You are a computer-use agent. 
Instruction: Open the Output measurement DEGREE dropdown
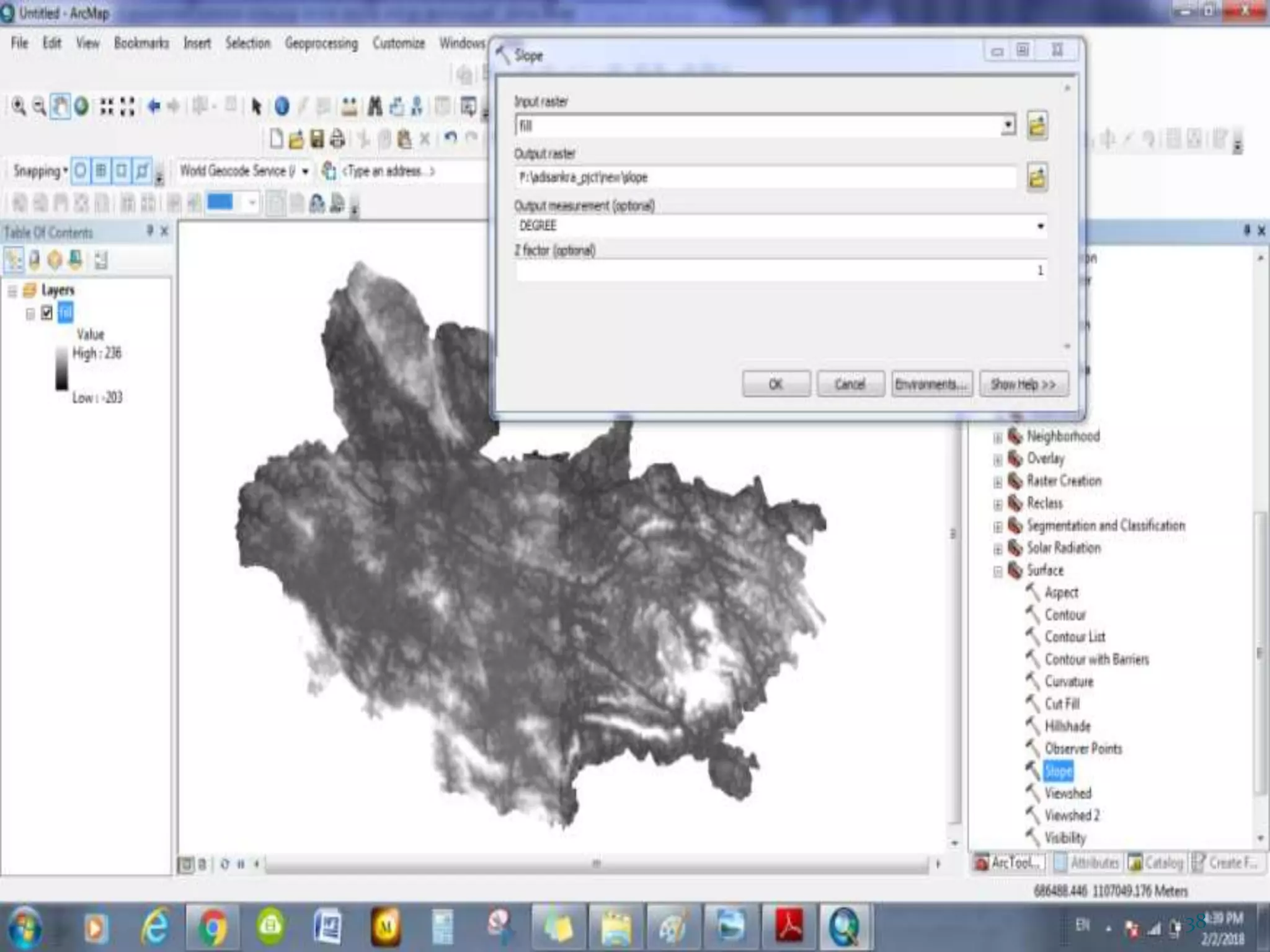1041,226
